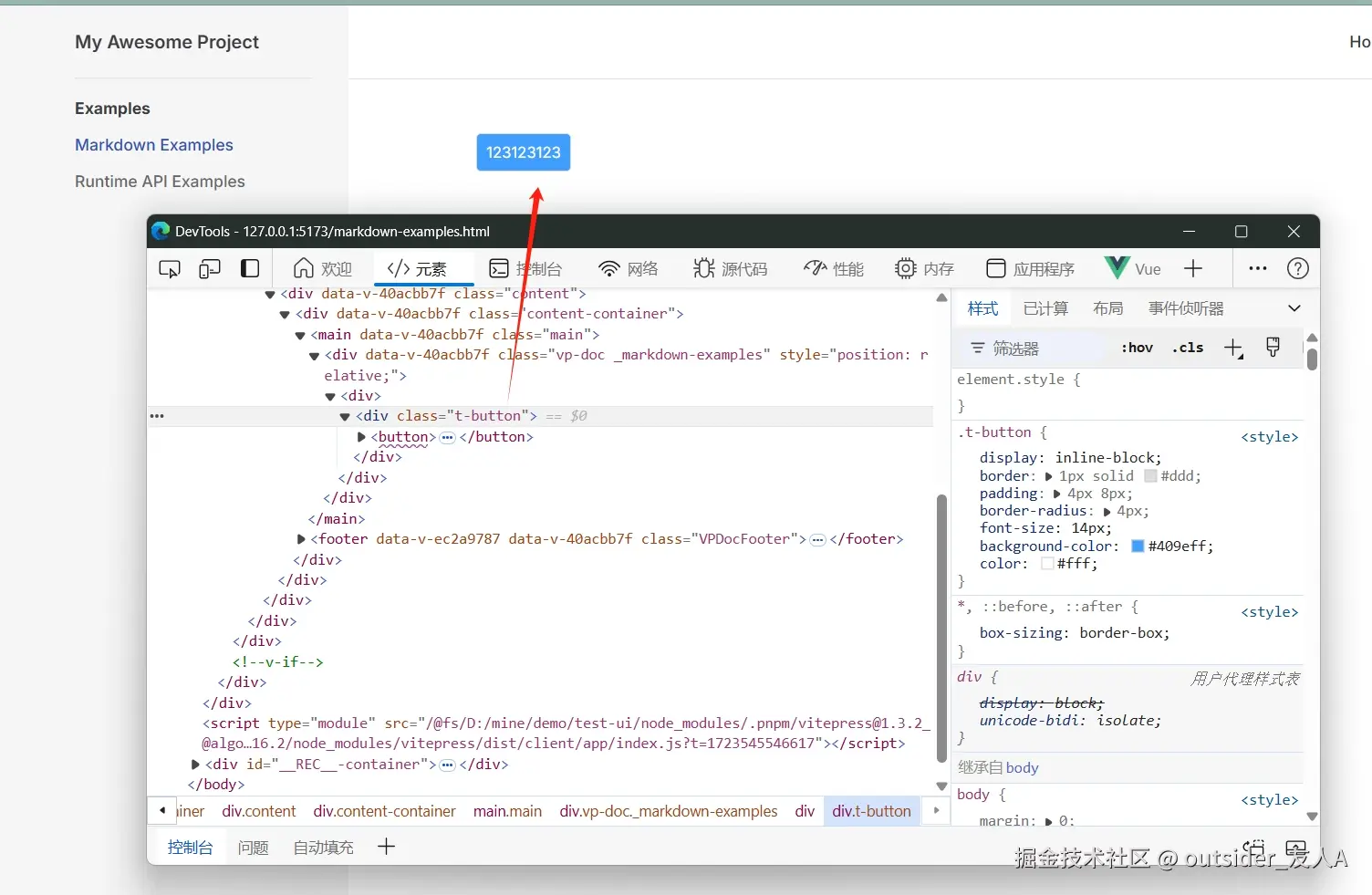Screen dimensions: 1372x895
Task: Open the body rule style source link
Action: pos(1269,800)
